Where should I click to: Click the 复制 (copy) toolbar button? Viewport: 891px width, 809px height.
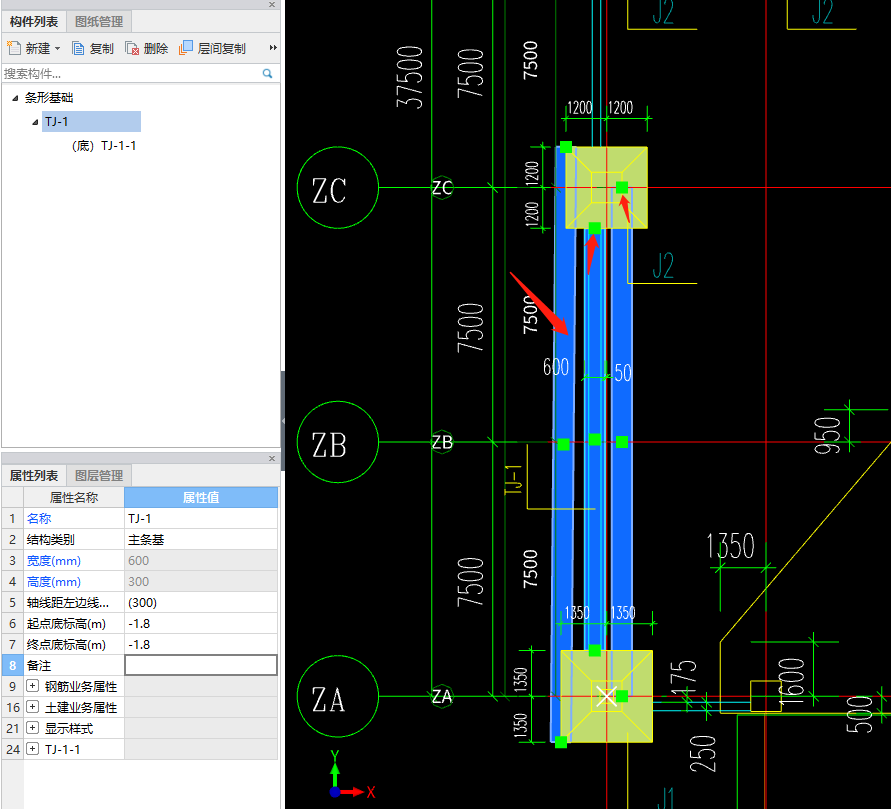pyautogui.click(x=93, y=49)
